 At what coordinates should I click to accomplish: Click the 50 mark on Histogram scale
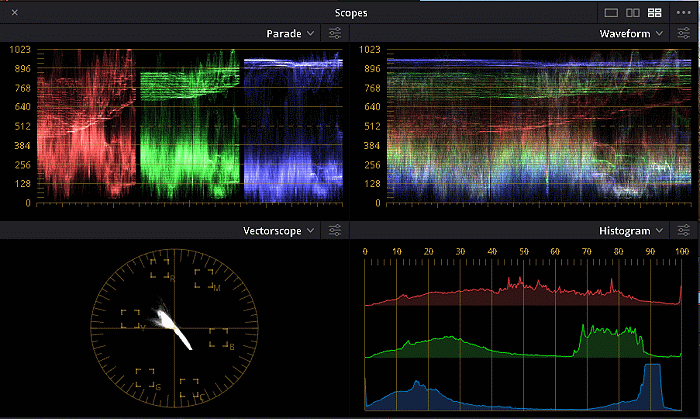(x=524, y=252)
